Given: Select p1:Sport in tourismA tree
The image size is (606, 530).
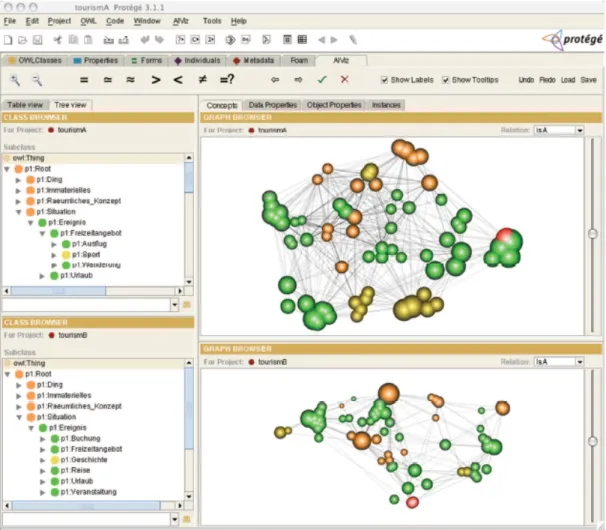Looking at the screenshot, I should click(86, 255).
